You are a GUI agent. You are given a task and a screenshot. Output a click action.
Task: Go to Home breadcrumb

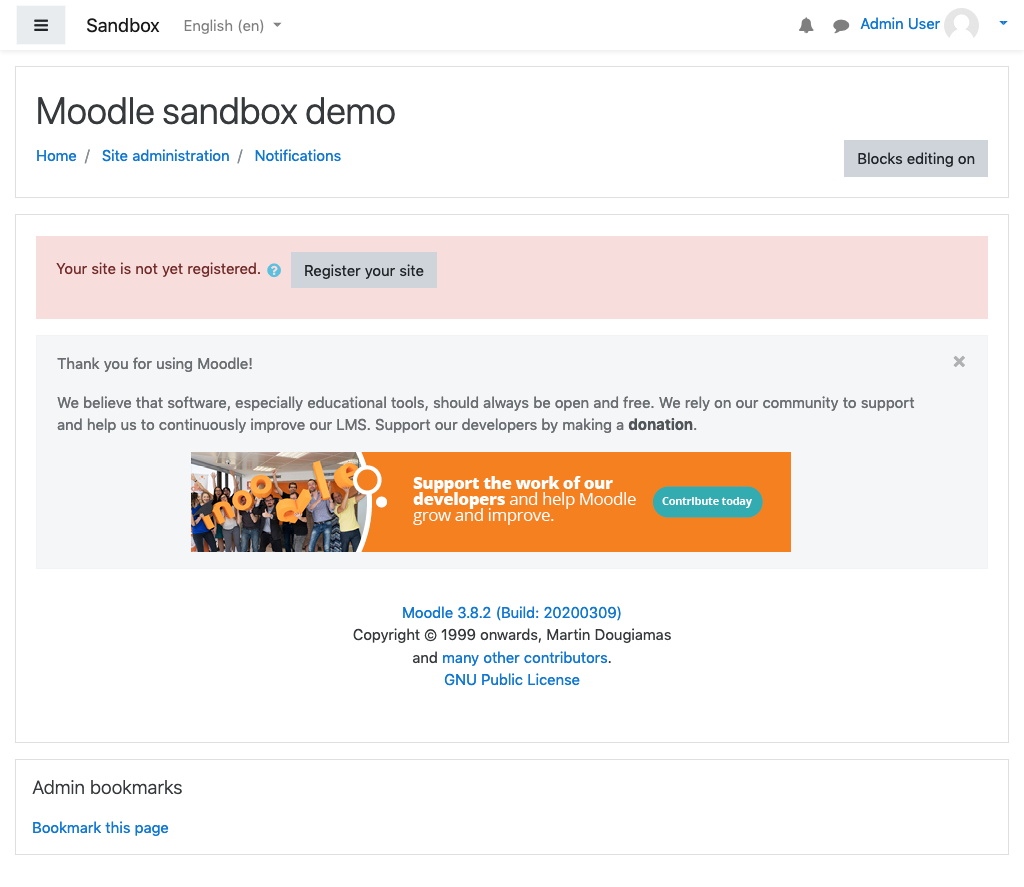tap(56, 156)
